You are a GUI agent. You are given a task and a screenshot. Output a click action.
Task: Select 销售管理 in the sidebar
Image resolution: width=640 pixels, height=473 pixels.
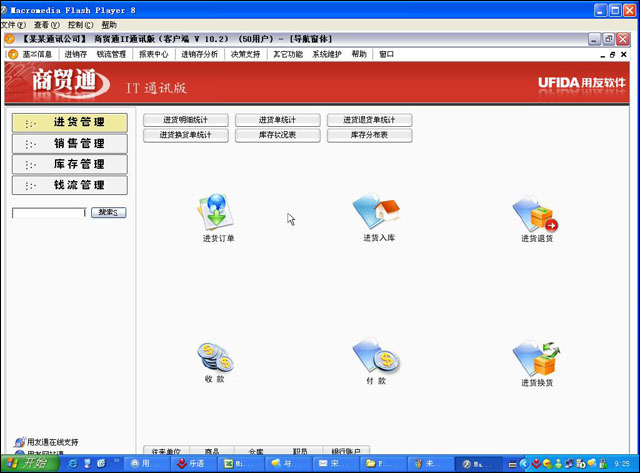click(70, 144)
